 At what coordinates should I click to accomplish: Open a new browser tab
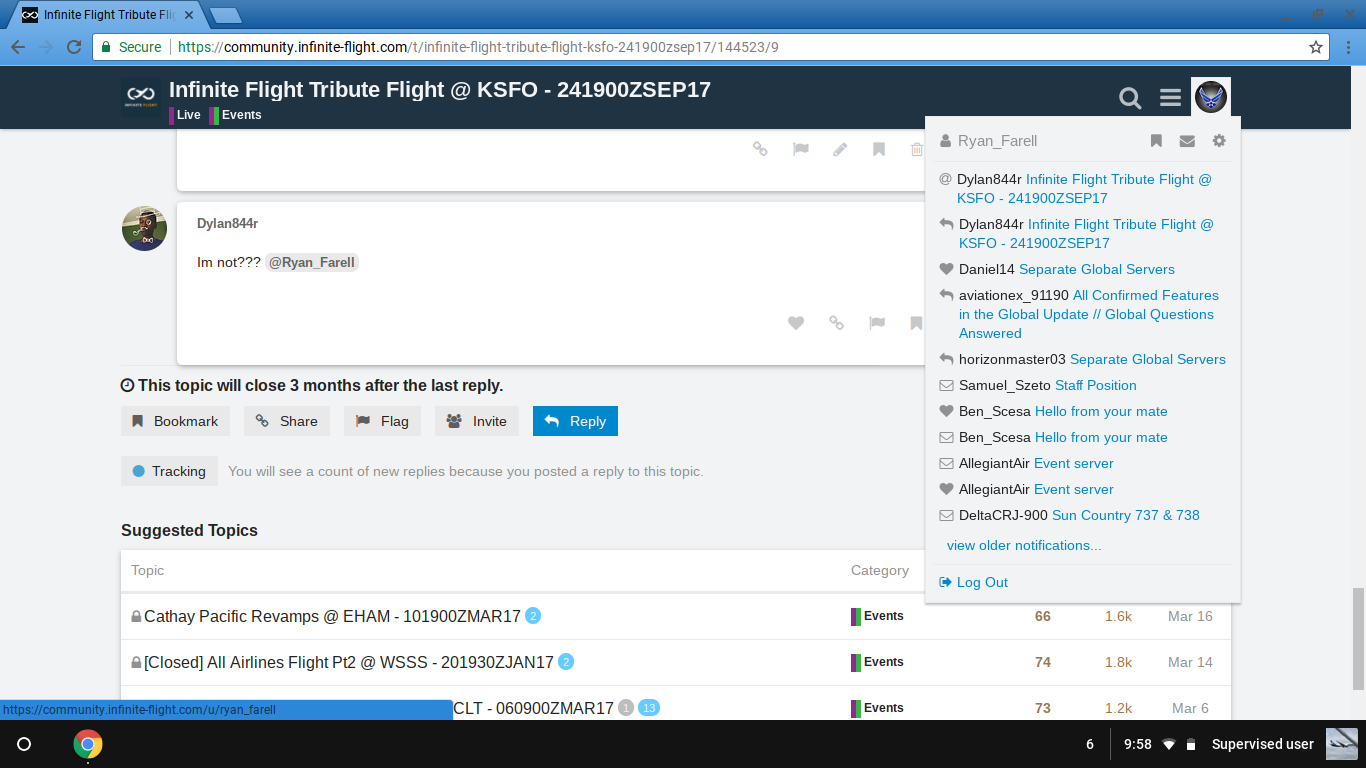tap(226, 15)
